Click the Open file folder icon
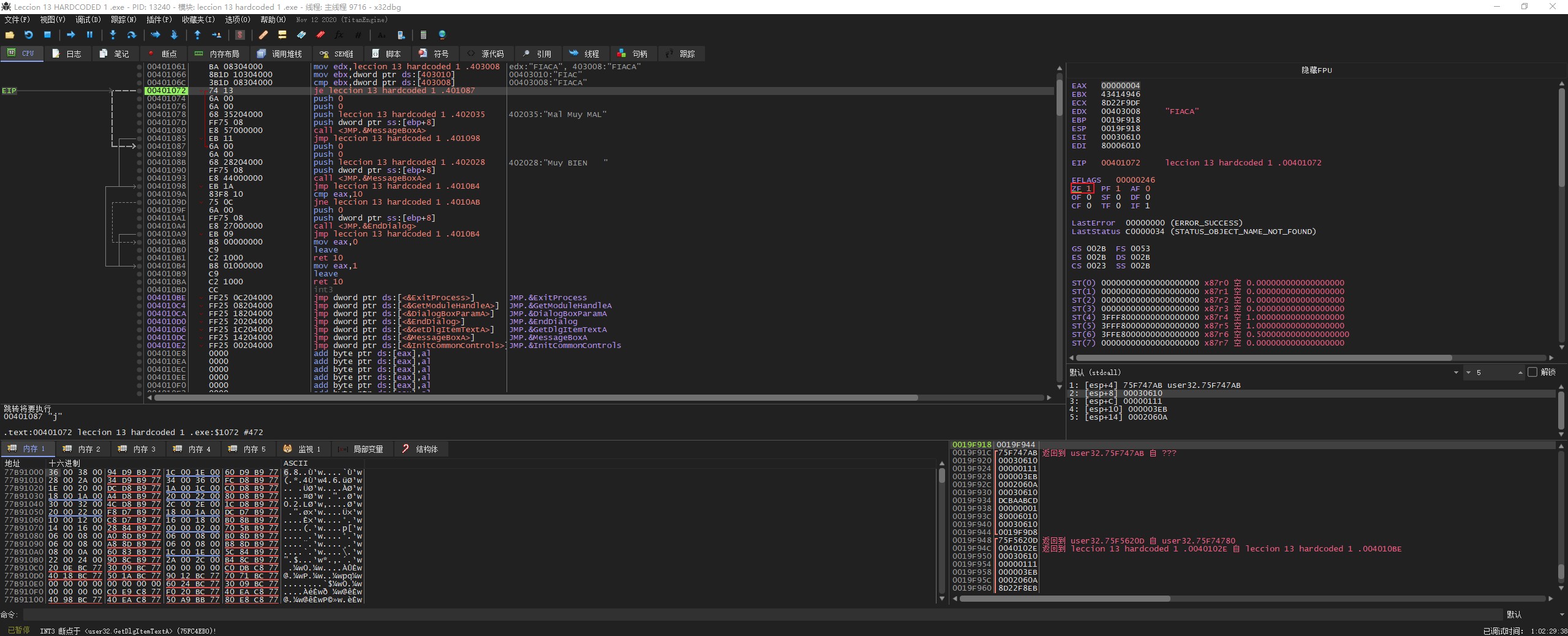This screenshot has height=636, width=1568. click(x=10, y=35)
